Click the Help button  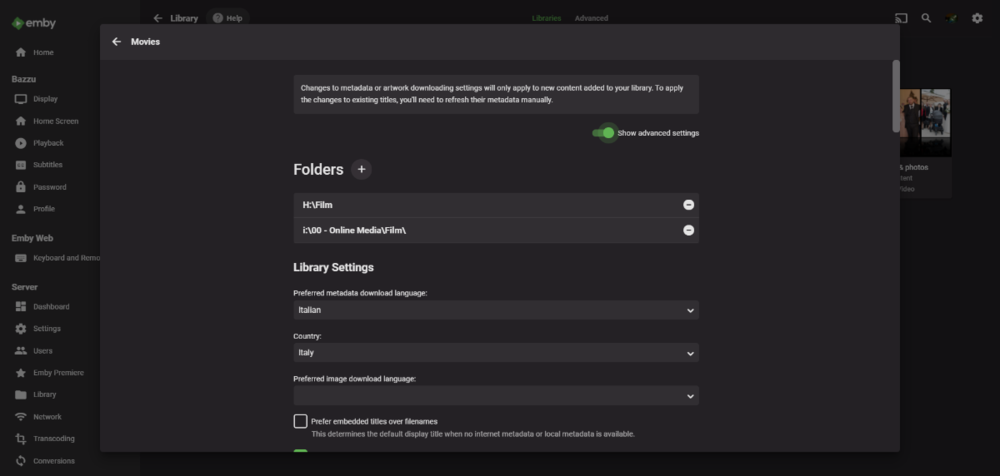228,18
